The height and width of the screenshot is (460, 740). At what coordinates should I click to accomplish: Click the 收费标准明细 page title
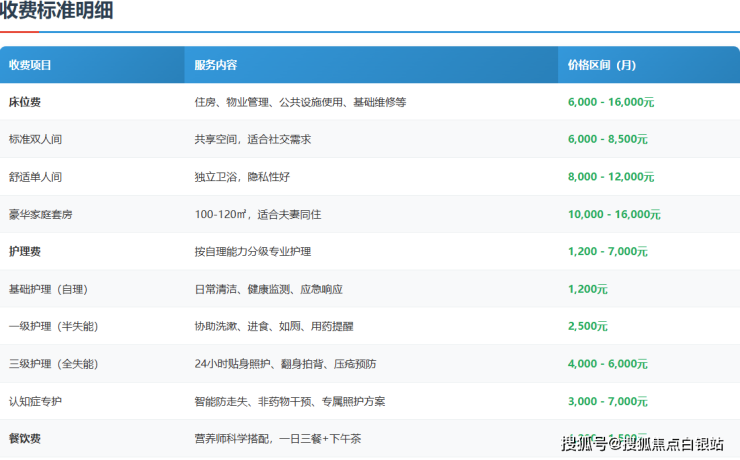tap(56, 12)
